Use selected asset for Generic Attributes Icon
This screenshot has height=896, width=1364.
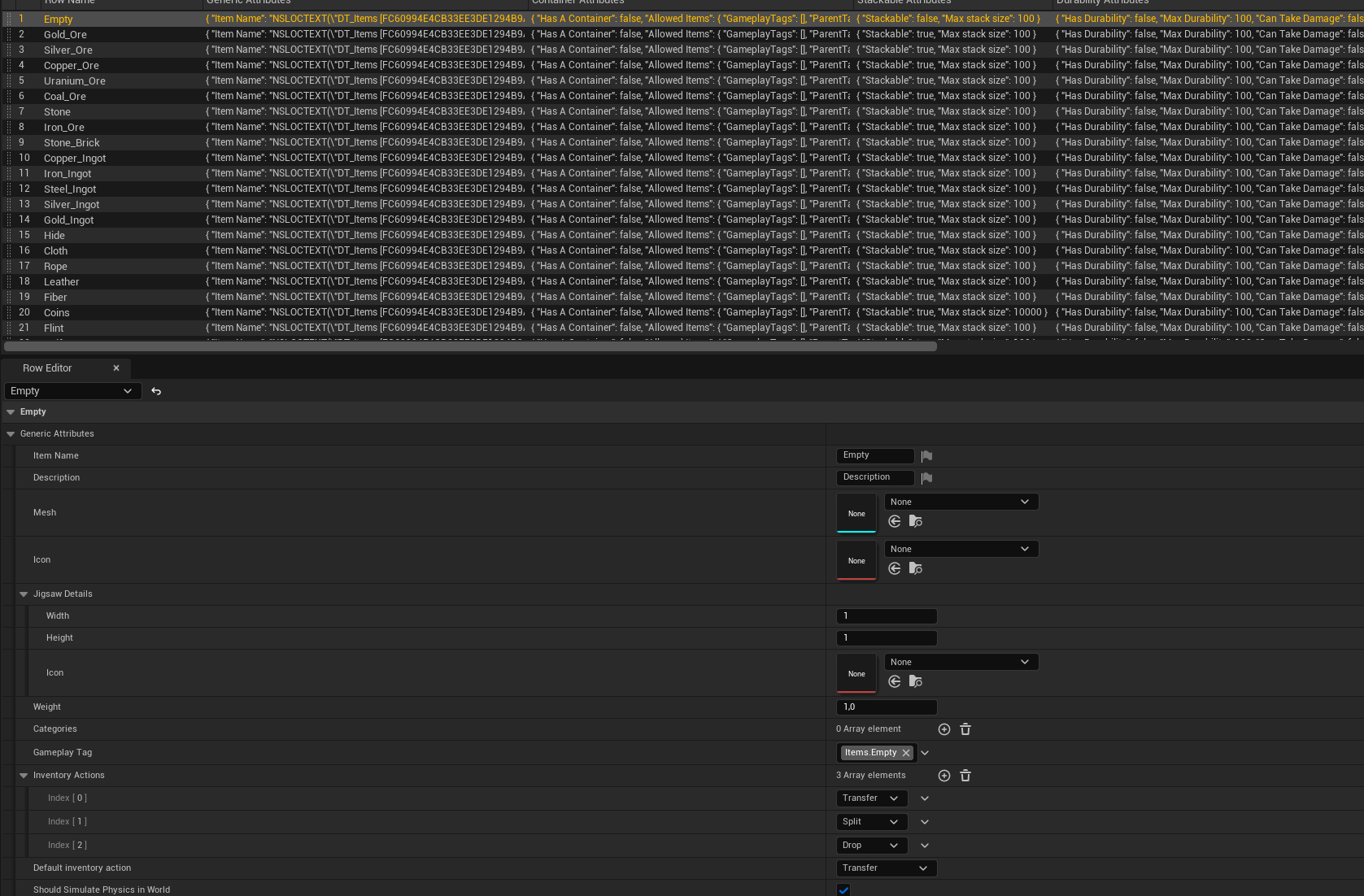[895, 568]
